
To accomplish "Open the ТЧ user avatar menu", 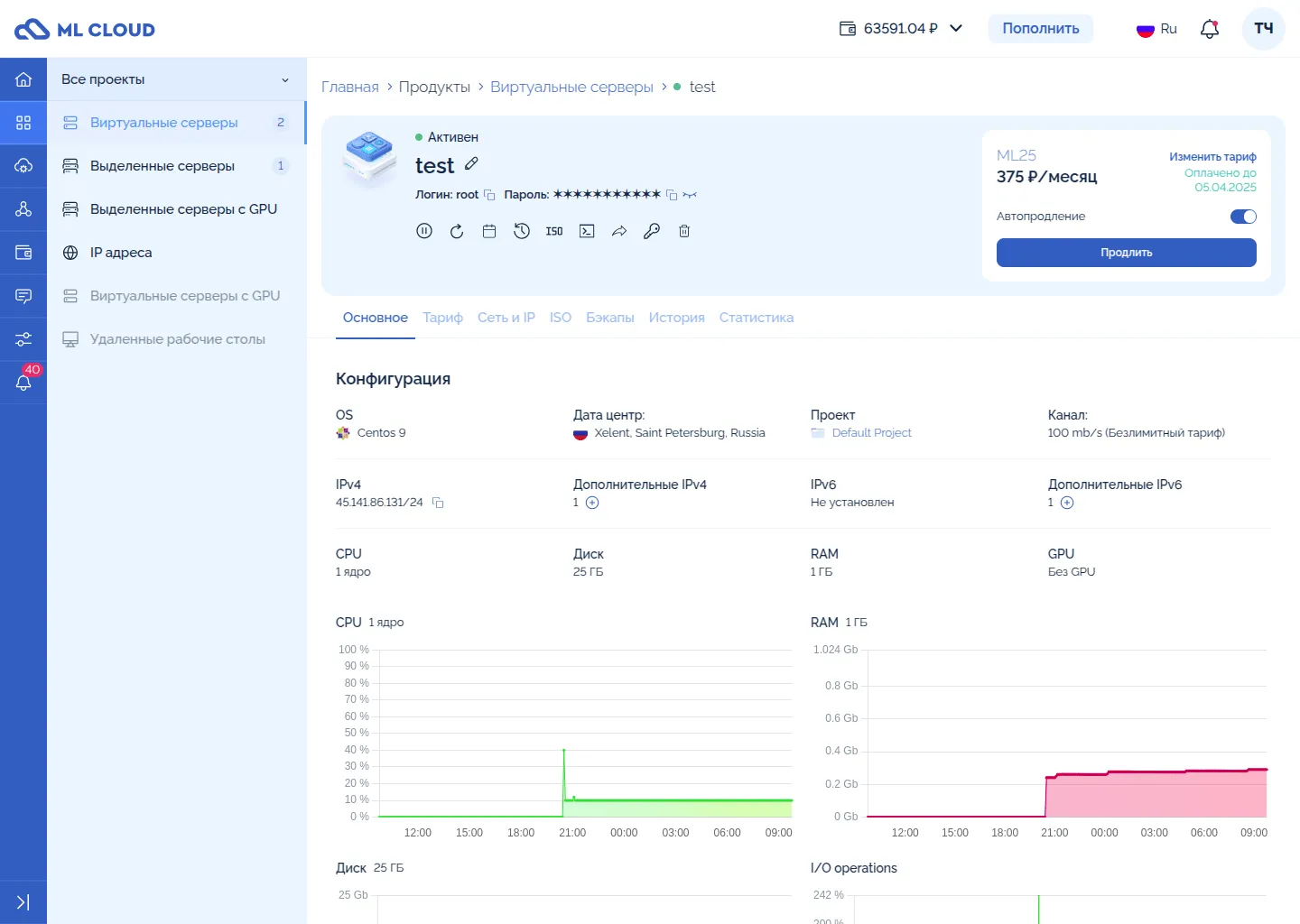I will coord(1264,29).
